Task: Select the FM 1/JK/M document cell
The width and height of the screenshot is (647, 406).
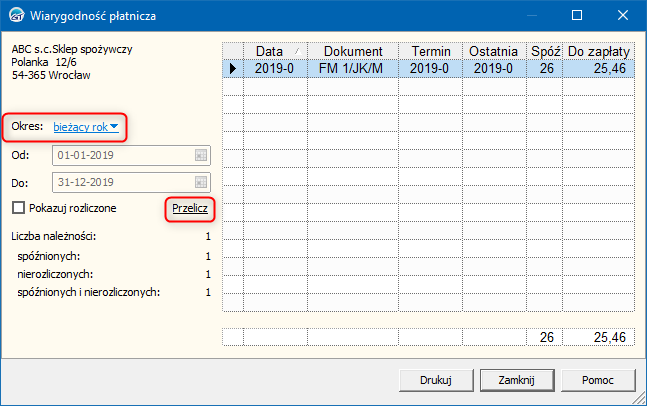Action: tap(352, 68)
